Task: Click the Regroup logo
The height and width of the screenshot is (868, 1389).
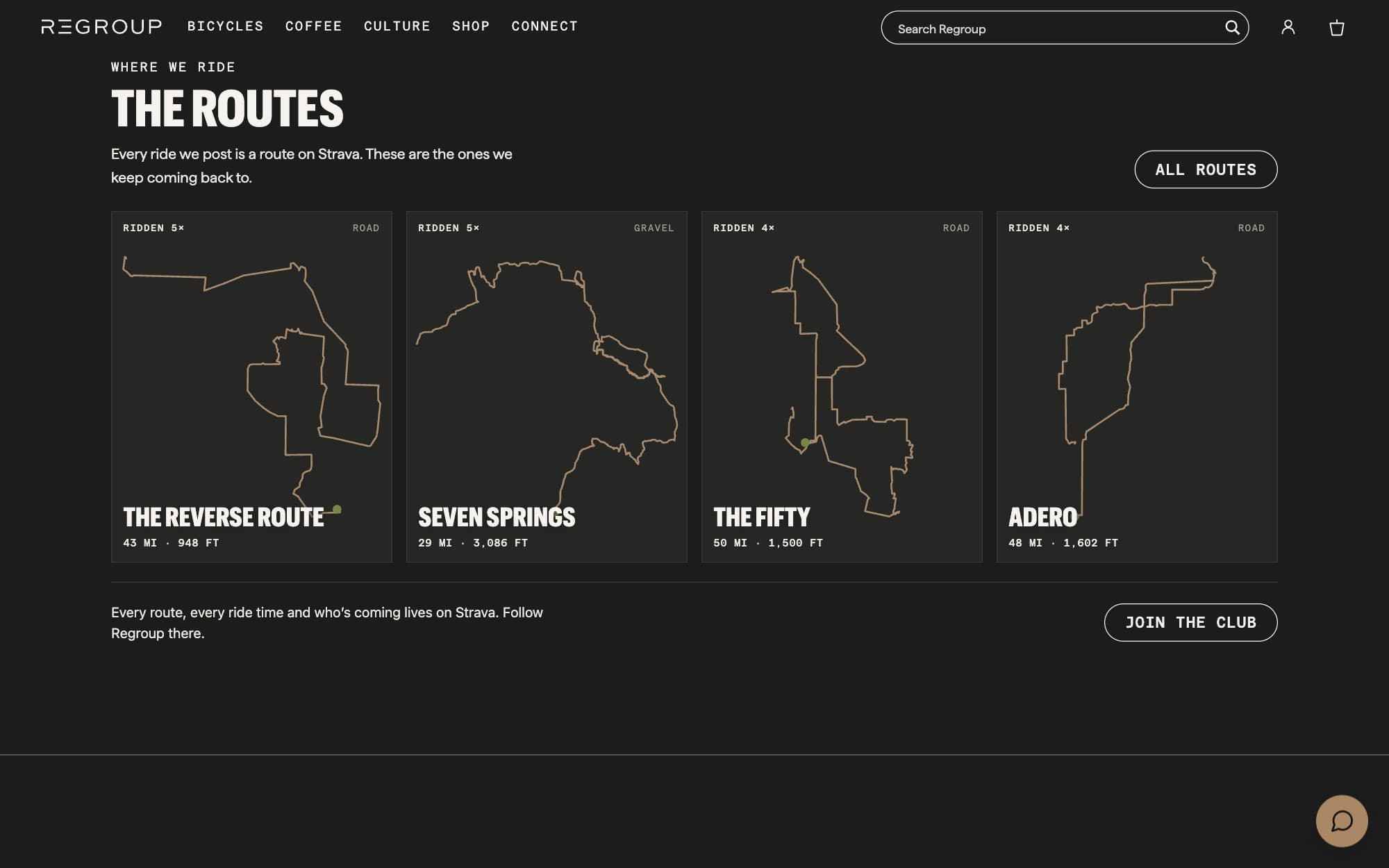Action: coord(101,26)
